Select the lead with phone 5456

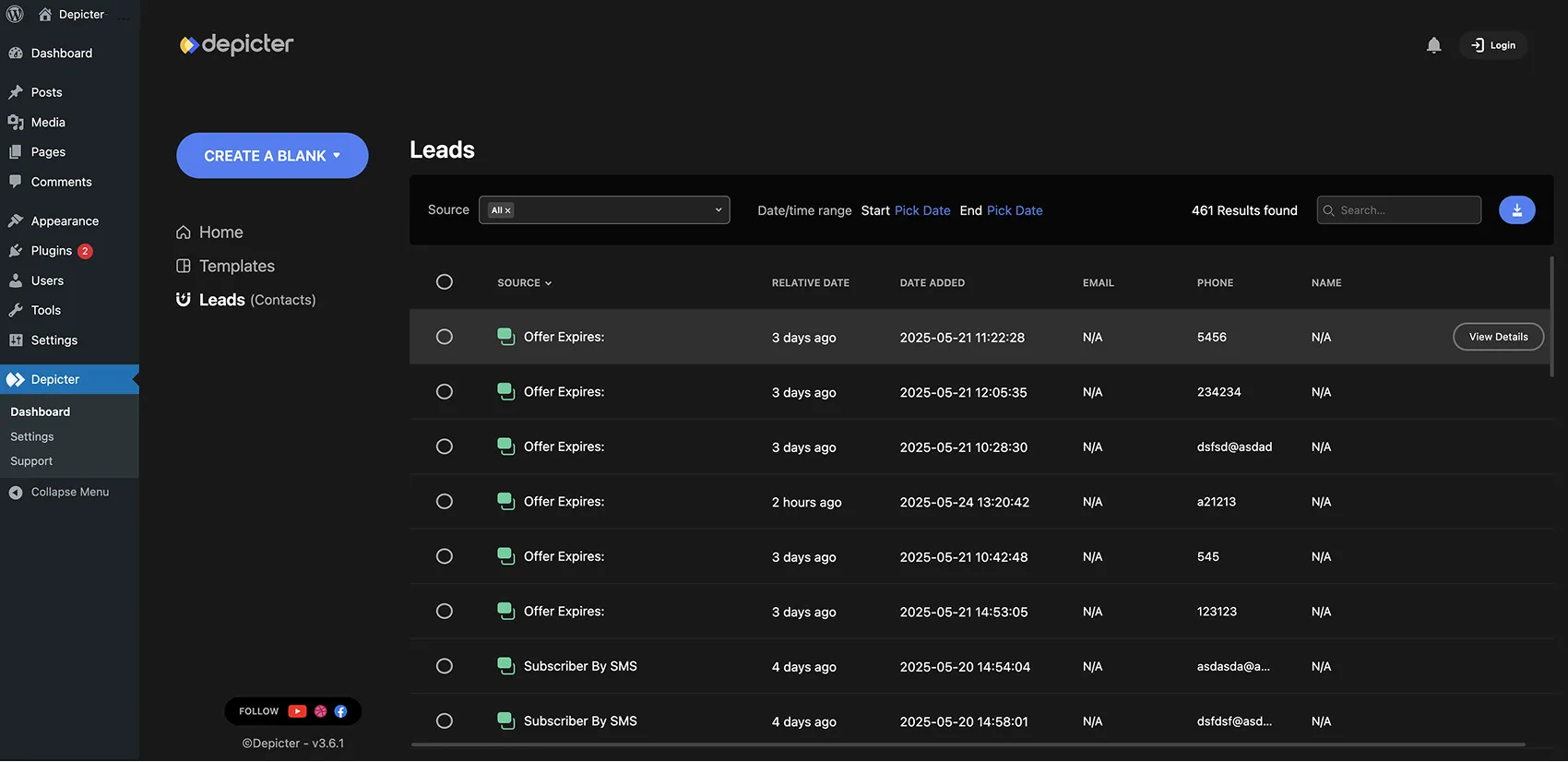point(445,337)
